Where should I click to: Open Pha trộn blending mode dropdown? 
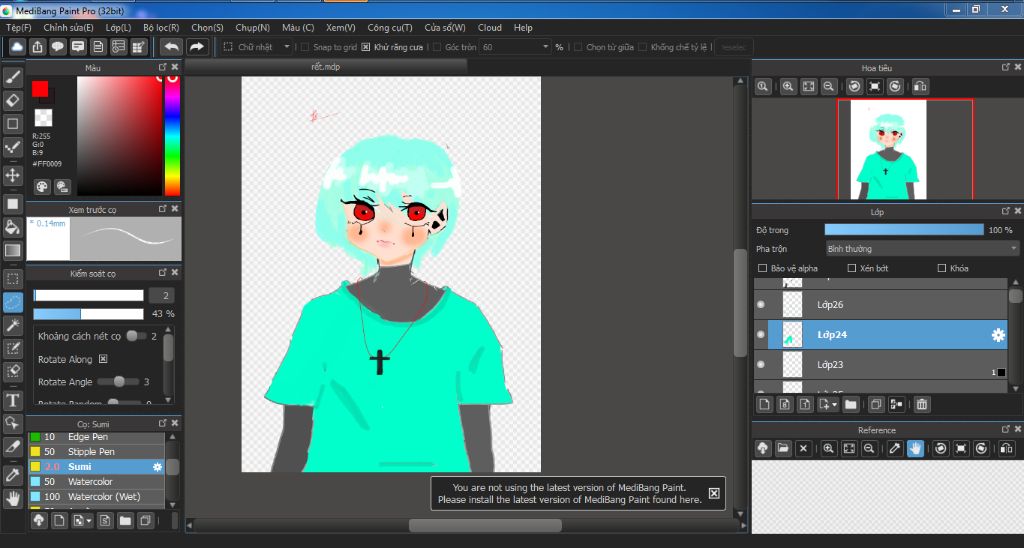pos(922,249)
